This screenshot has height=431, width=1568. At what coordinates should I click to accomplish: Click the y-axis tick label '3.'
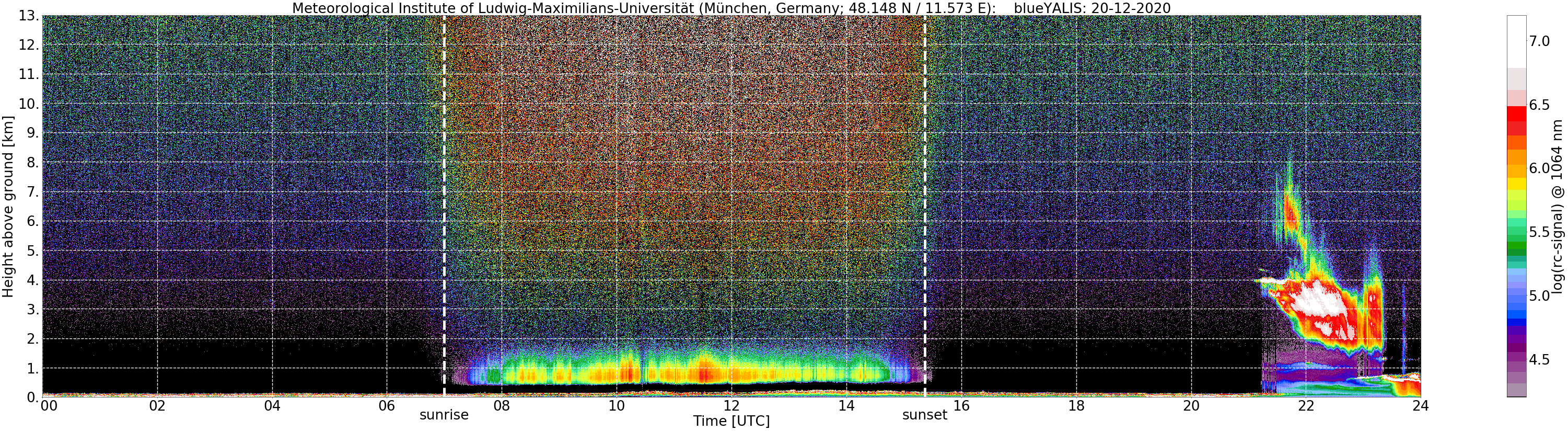tap(33, 309)
